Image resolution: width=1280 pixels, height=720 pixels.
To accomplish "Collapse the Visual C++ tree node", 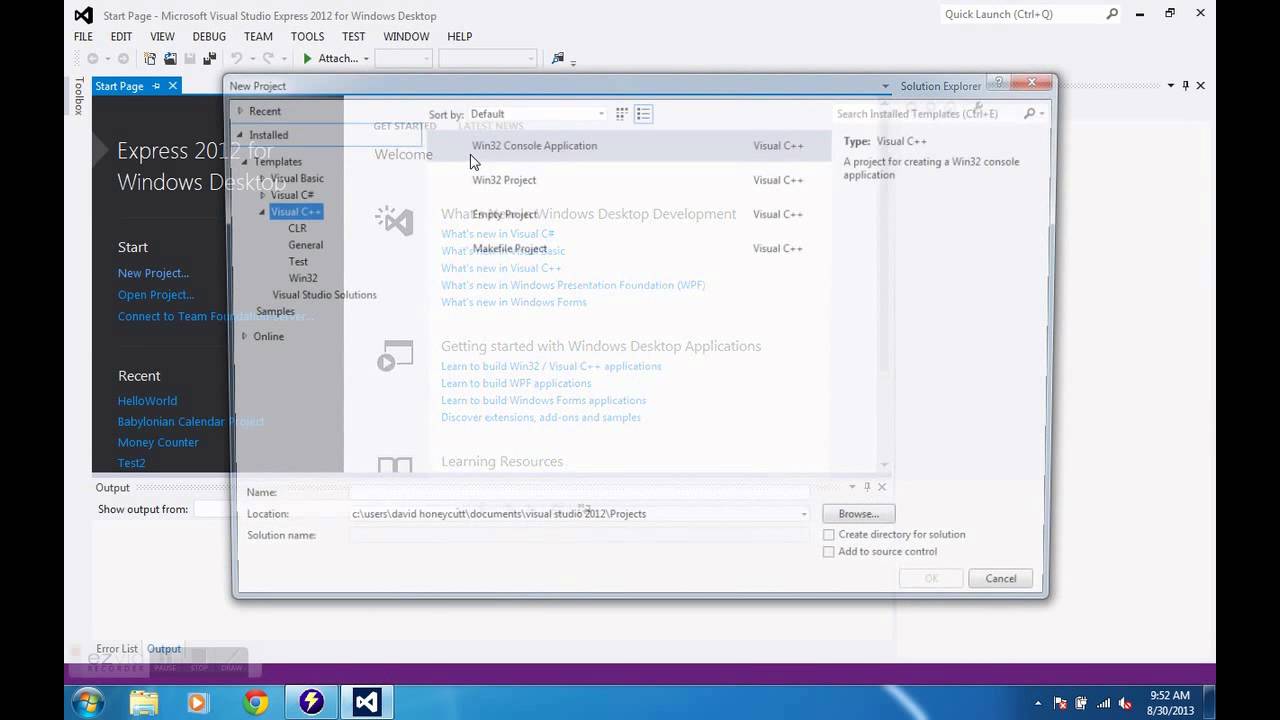I will 262,212.
